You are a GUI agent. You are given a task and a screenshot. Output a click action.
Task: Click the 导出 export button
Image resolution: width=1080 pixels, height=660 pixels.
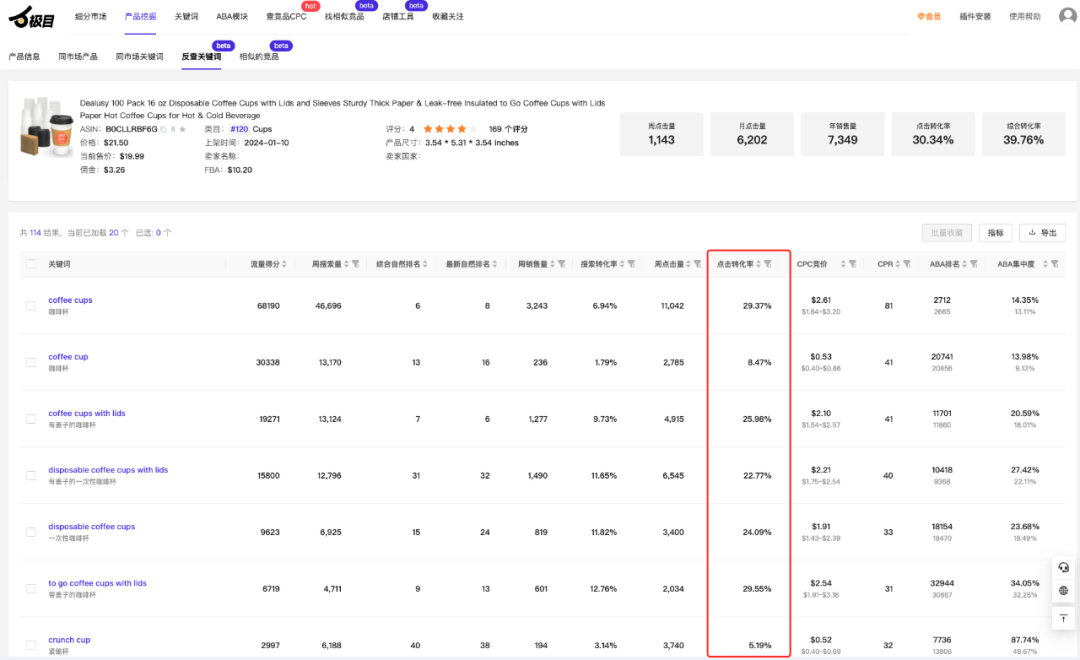pos(1042,233)
